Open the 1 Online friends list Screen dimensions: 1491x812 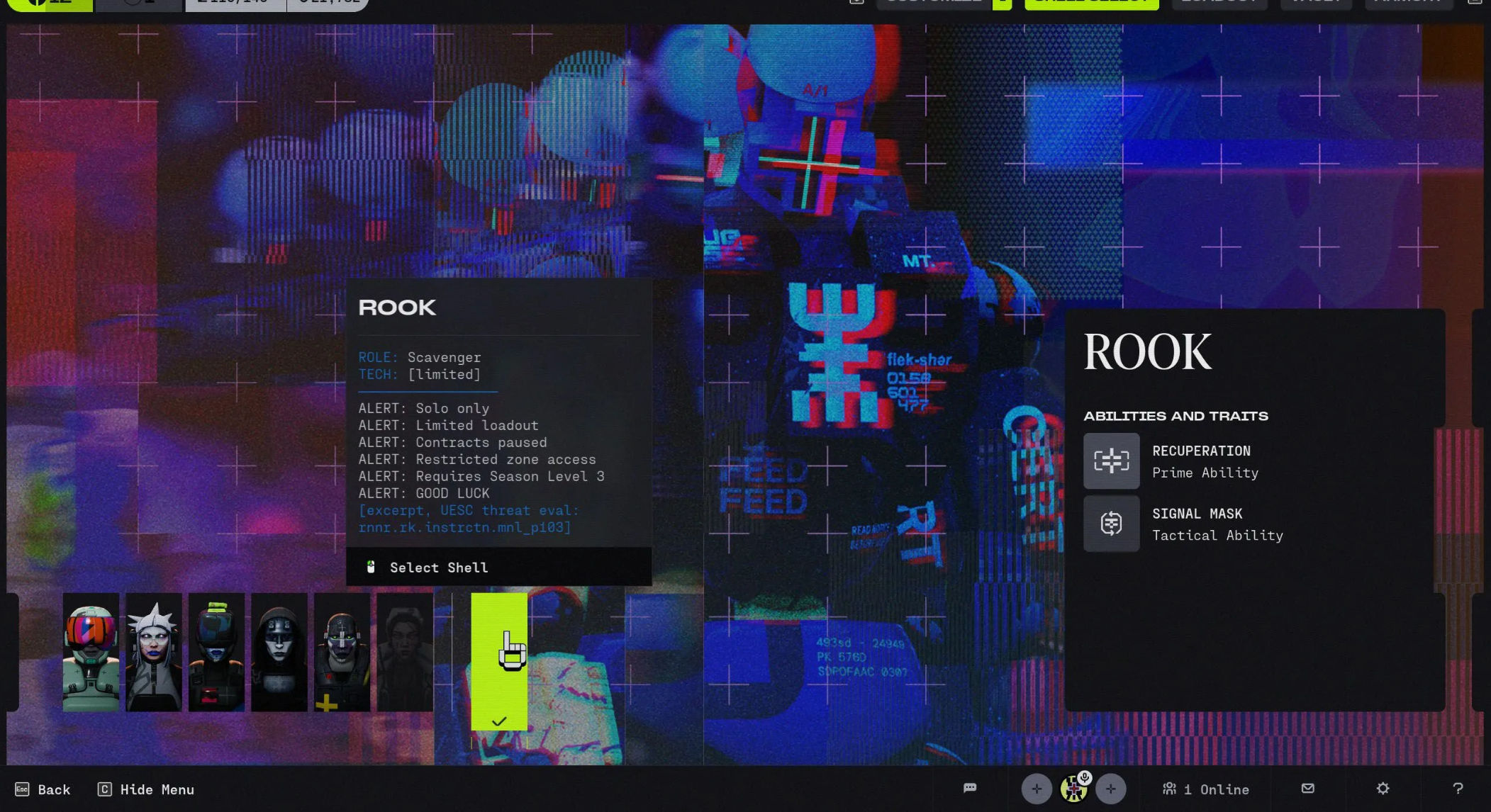(1206, 789)
